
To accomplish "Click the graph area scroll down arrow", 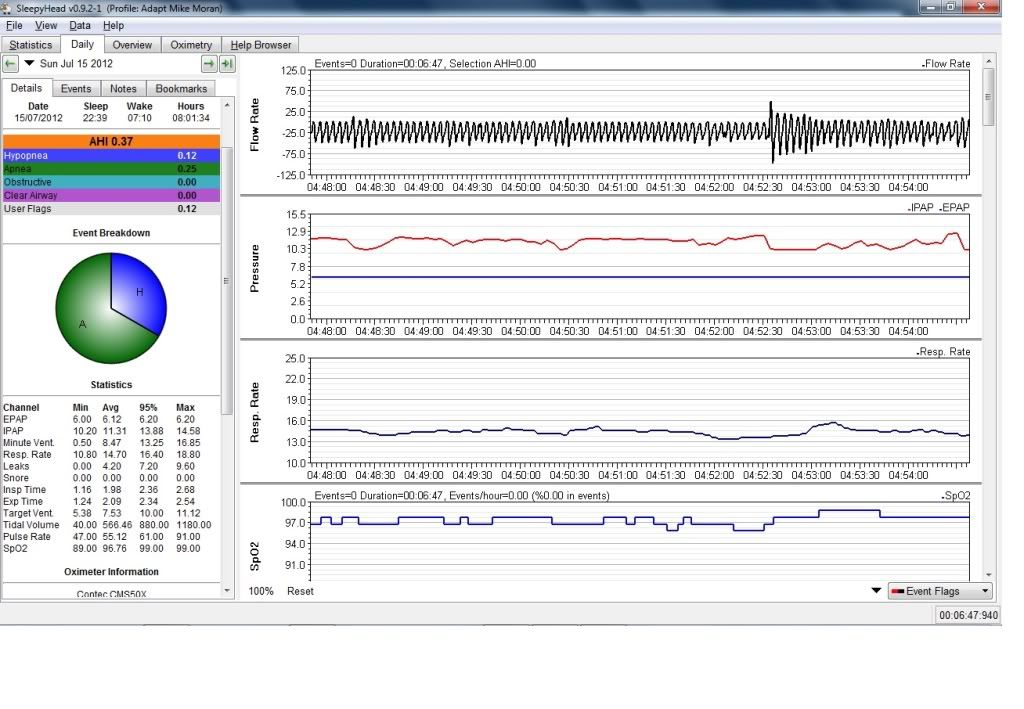I will (x=989, y=575).
